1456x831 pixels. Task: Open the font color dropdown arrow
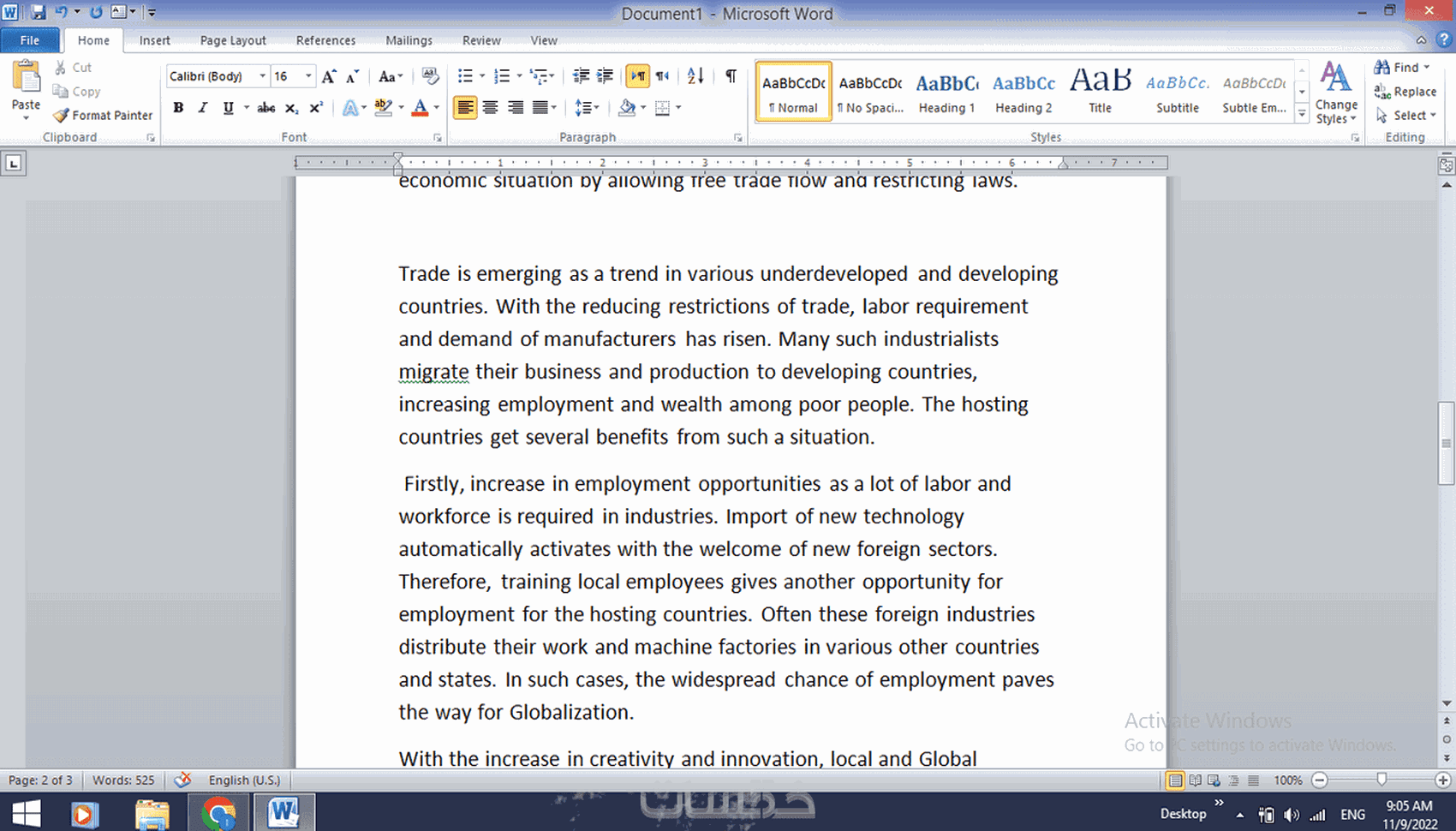click(x=436, y=108)
